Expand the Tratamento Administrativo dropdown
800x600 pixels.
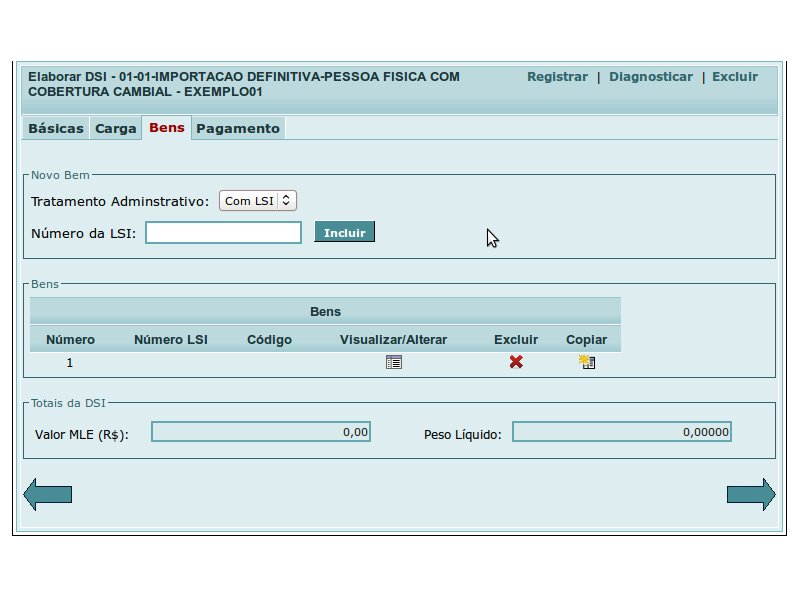[258, 201]
